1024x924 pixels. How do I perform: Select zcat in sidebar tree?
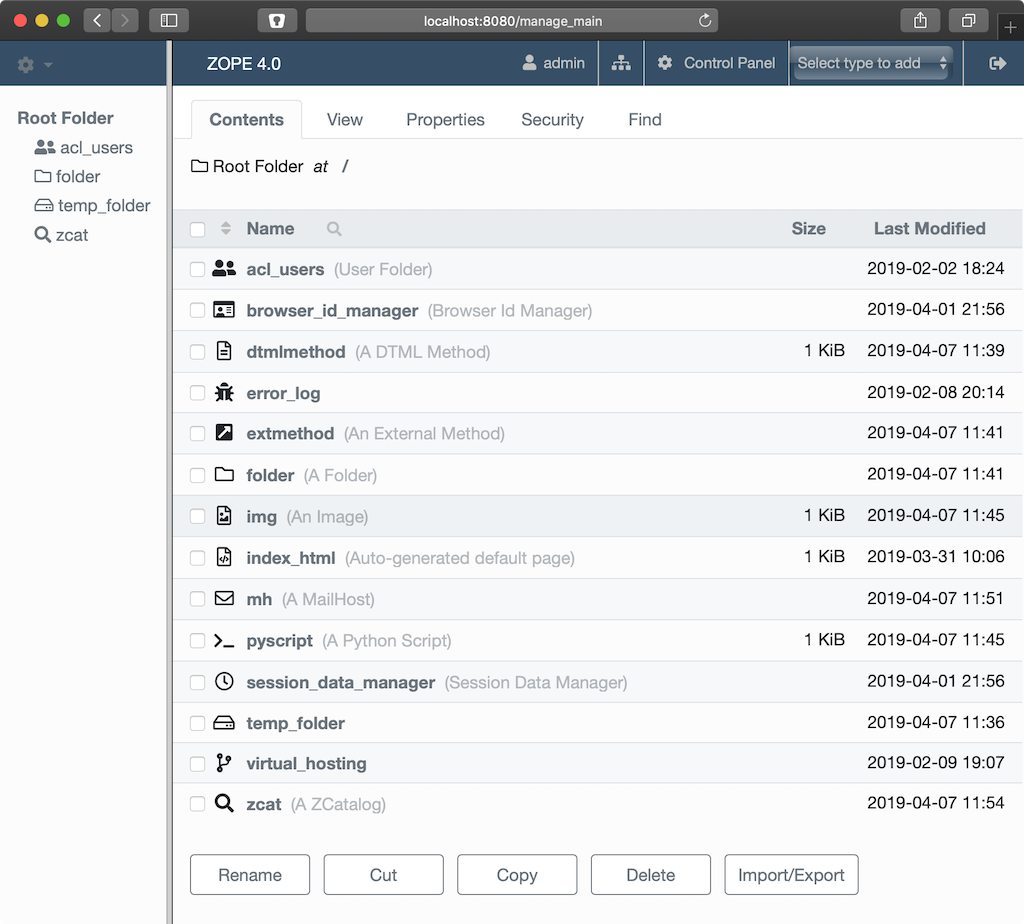coord(61,235)
